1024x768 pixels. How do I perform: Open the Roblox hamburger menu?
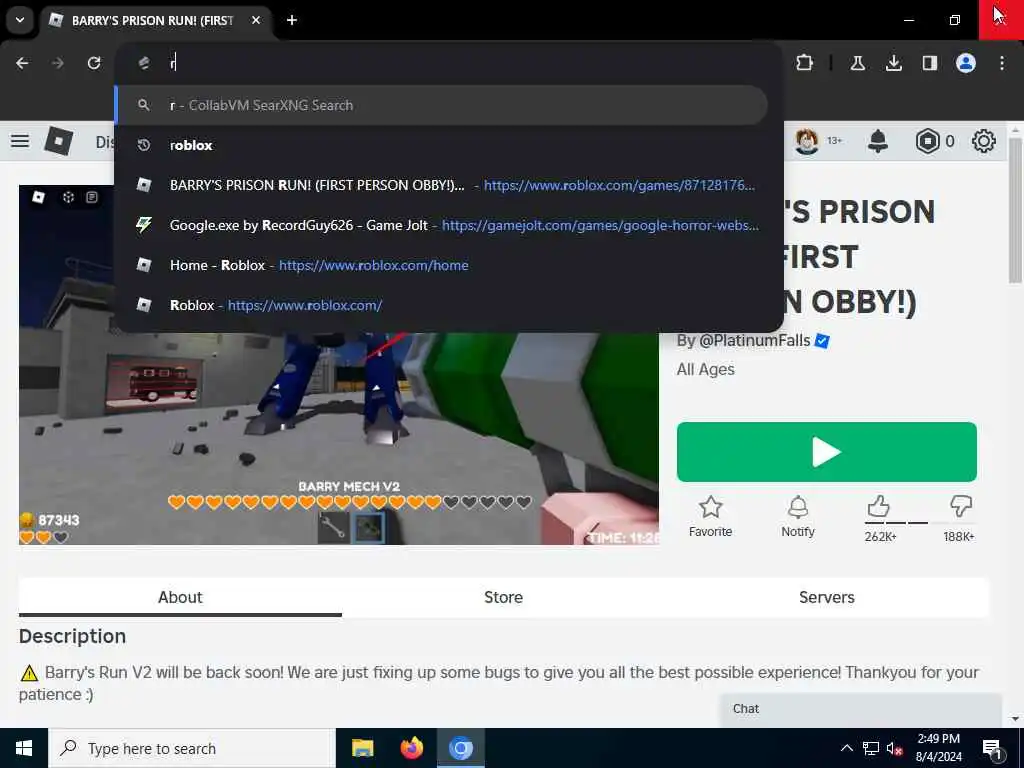[x=20, y=140]
